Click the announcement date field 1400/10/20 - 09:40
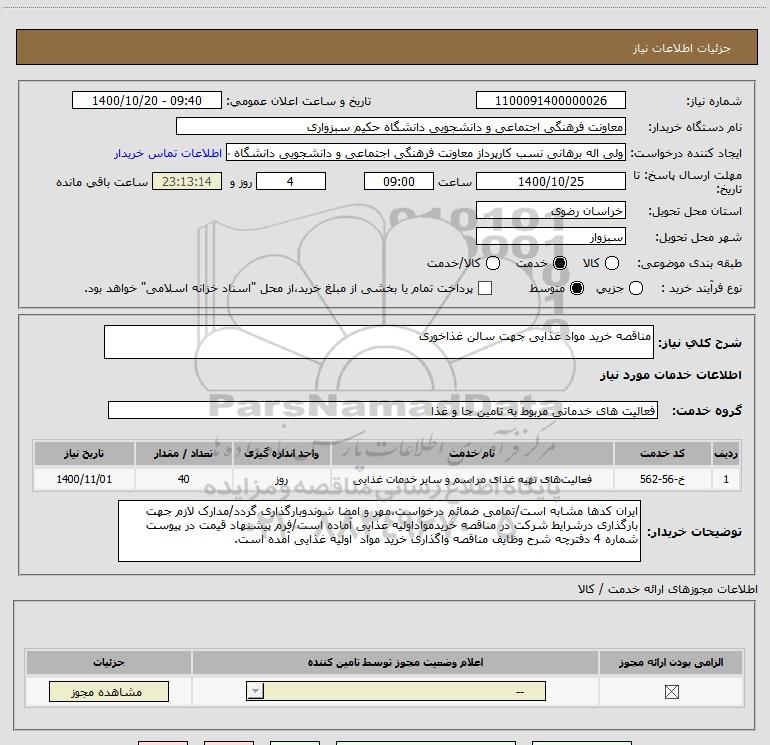Image resolution: width=770 pixels, height=745 pixels. (x=146, y=100)
